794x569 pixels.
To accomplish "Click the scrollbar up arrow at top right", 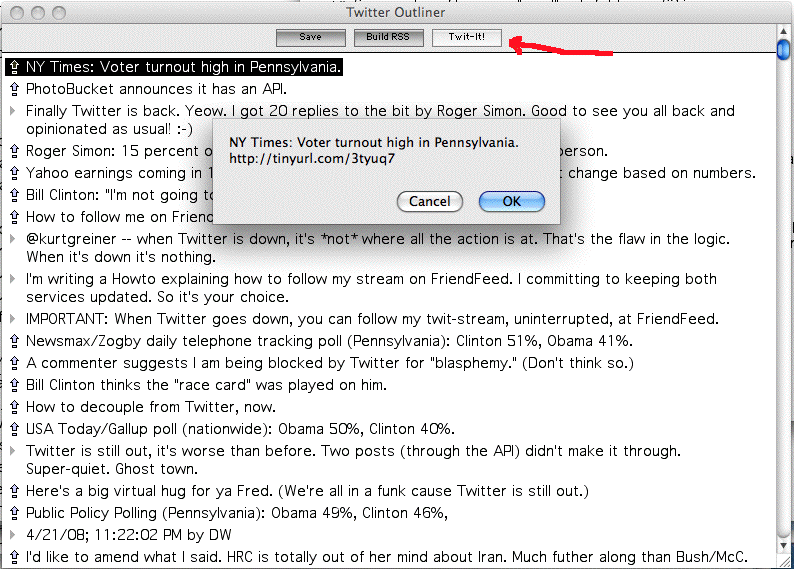I will click(784, 49).
